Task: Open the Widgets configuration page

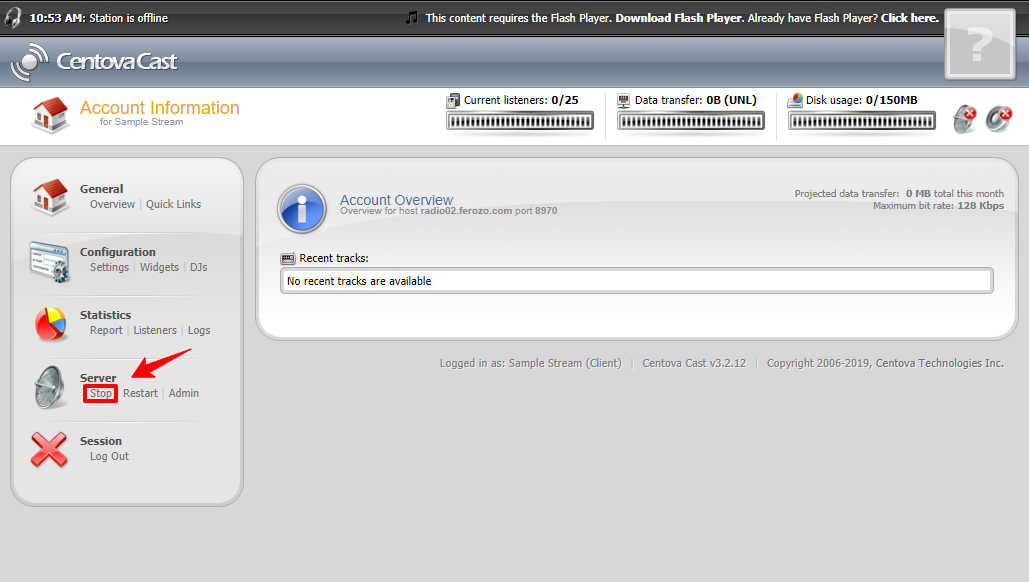Action: pyautogui.click(x=159, y=267)
